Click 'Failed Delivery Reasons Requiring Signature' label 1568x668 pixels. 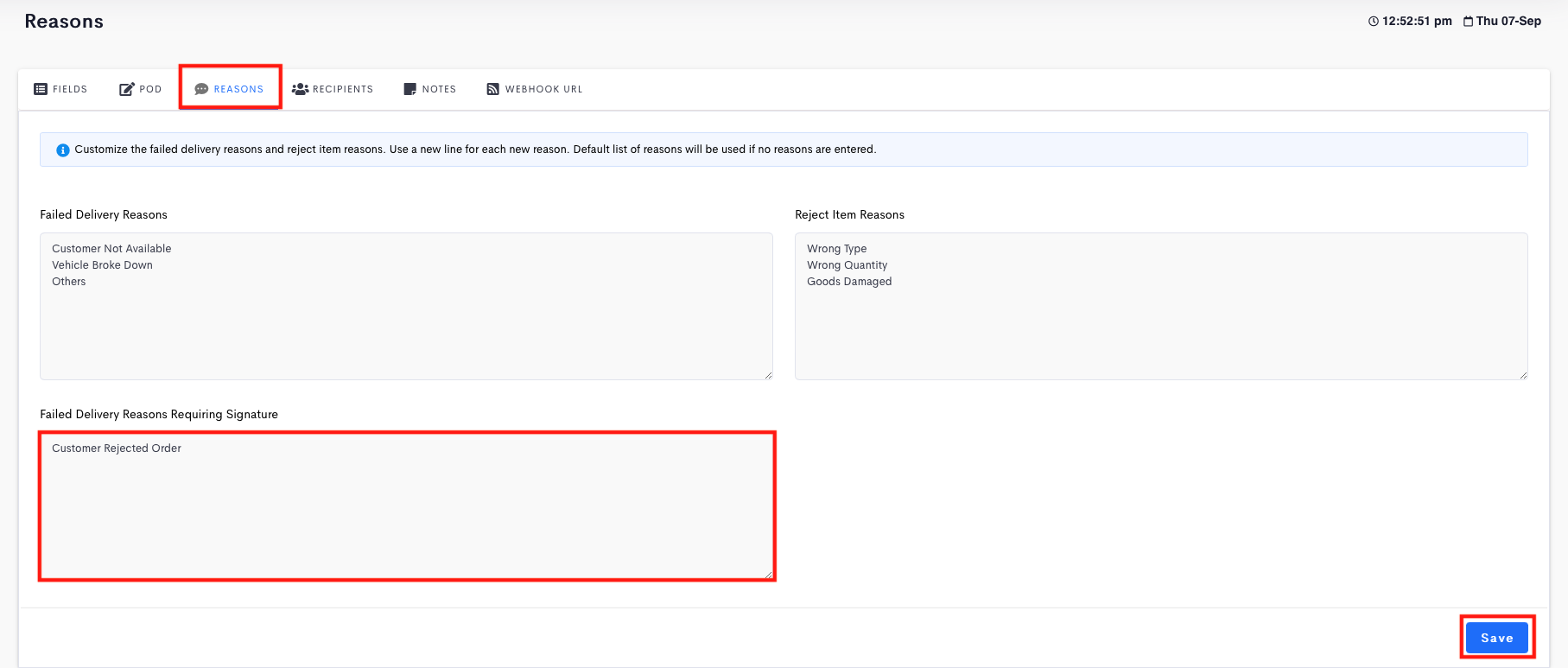point(159,415)
